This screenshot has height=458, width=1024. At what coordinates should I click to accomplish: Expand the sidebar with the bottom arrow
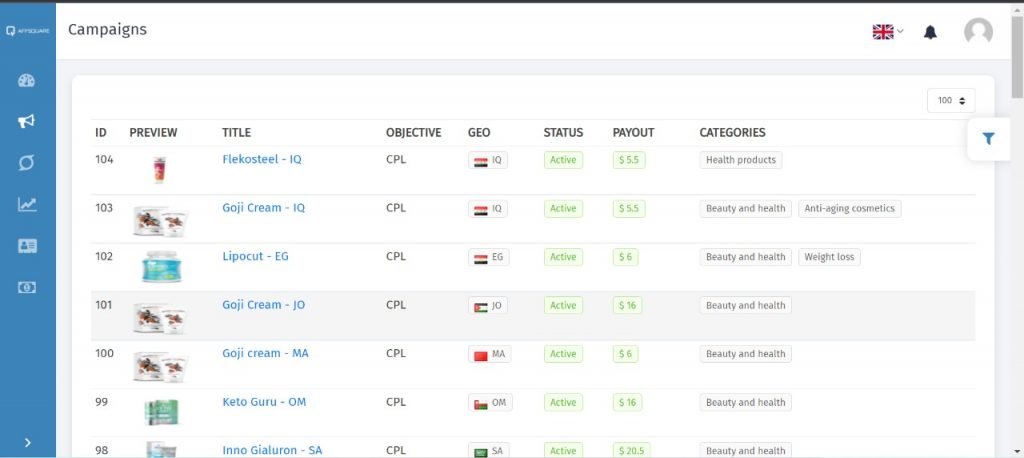[x=27, y=443]
